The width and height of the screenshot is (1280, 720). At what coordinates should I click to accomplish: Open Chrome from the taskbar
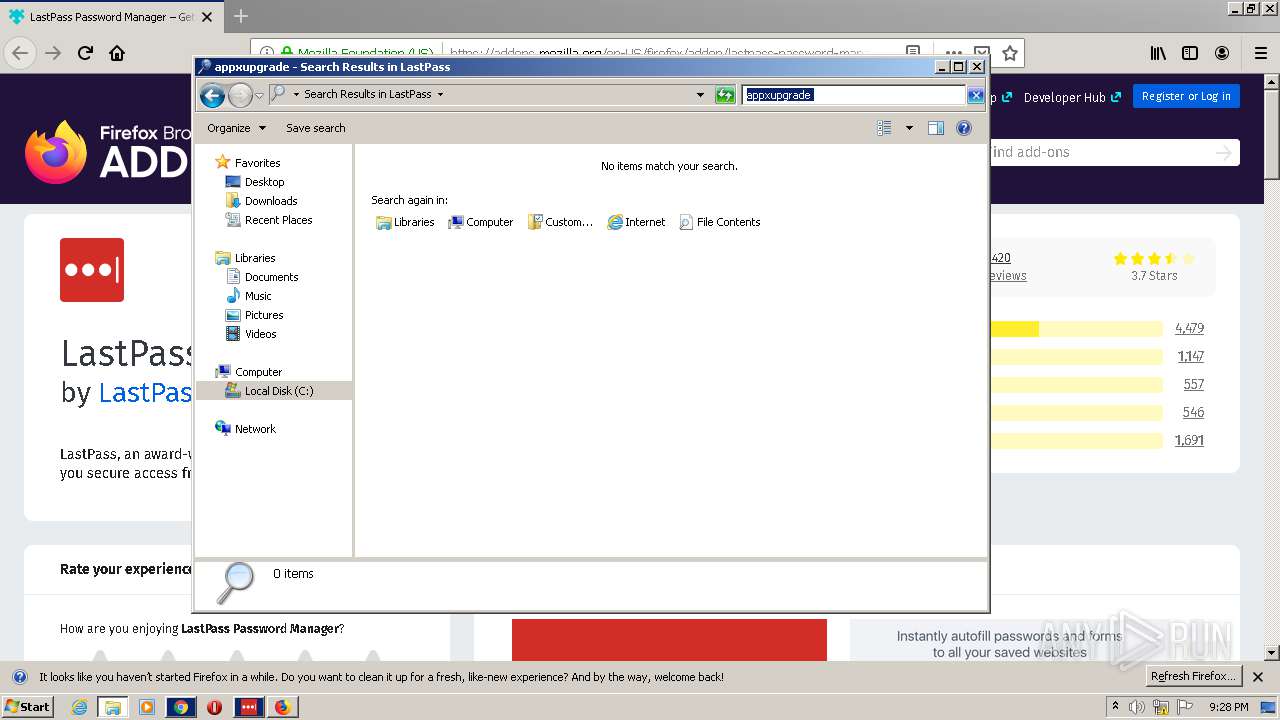click(181, 707)
